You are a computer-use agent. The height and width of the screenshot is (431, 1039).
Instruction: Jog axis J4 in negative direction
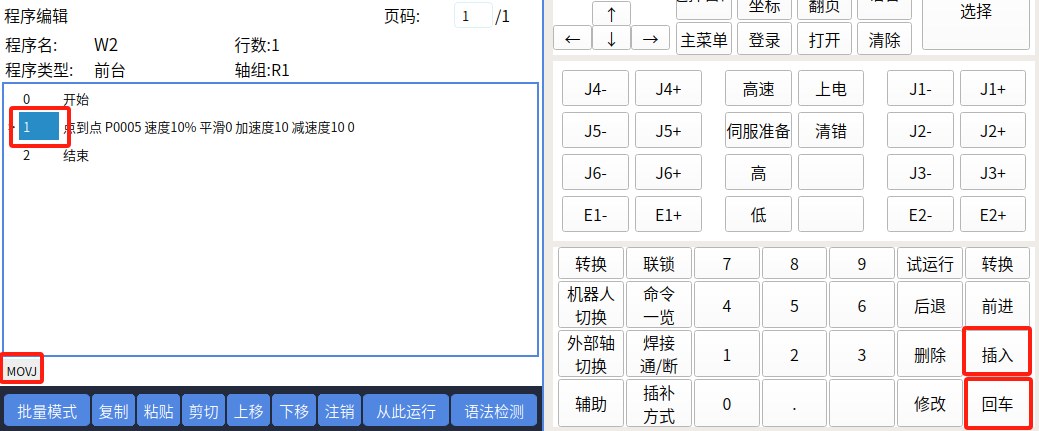(595, 89)
